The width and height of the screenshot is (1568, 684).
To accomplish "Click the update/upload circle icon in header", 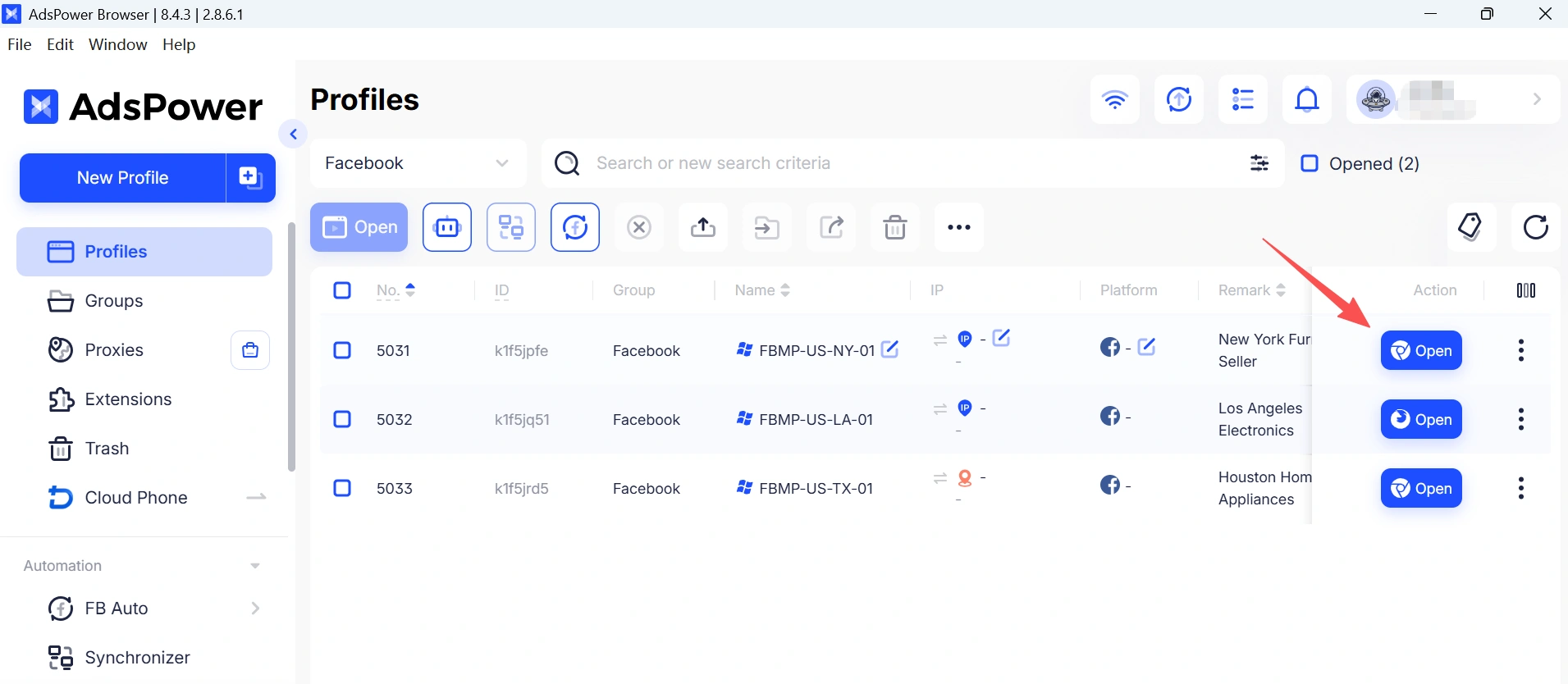I will [1179, 99].
